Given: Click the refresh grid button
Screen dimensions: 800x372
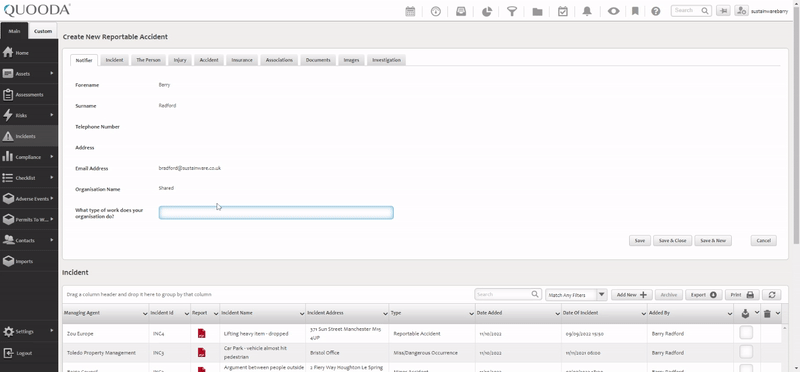Looking at the screenshot, I should 771,294.
